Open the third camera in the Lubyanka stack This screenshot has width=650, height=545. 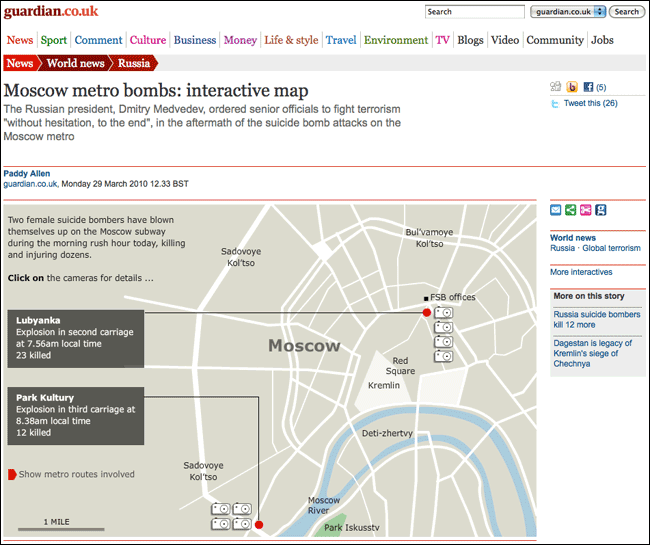click(x=444, y=342)
